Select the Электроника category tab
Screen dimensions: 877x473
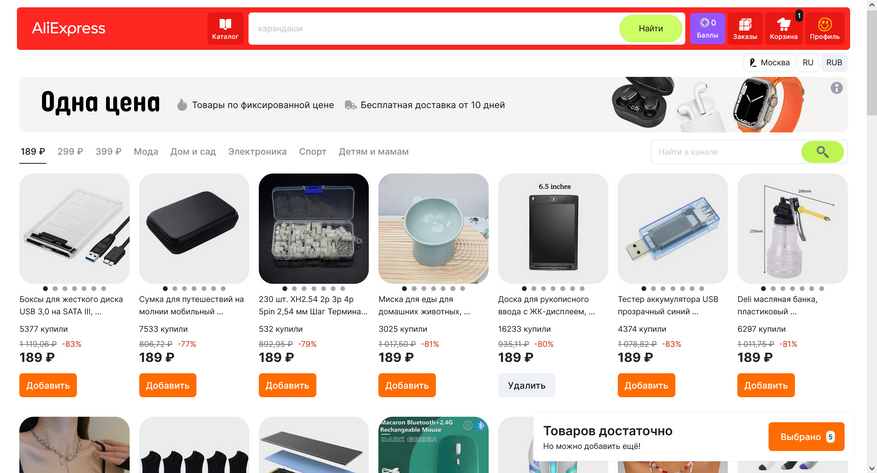[x=257, y=152]
